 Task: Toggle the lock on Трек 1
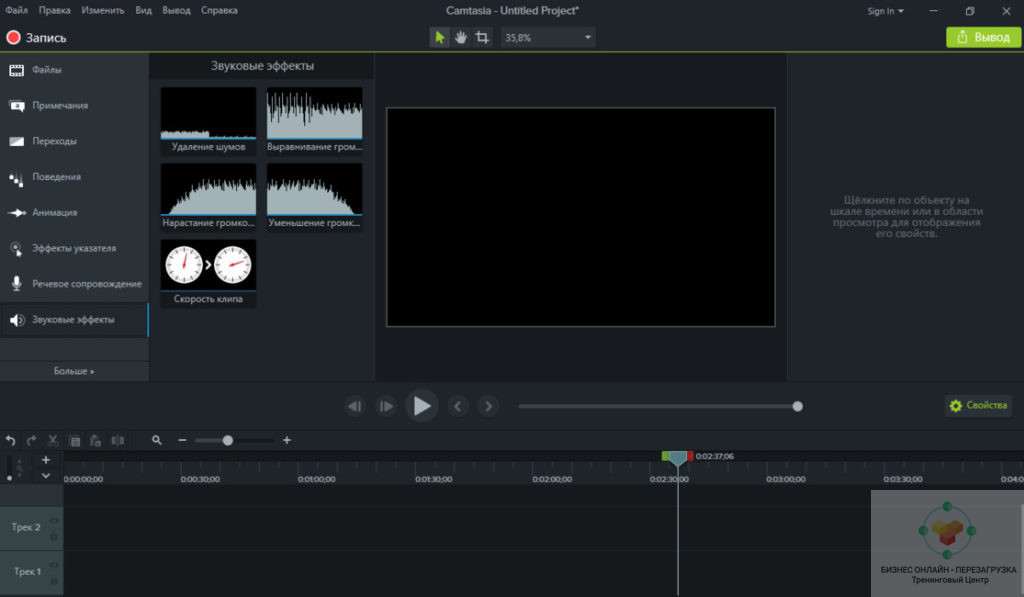(54, 580)
